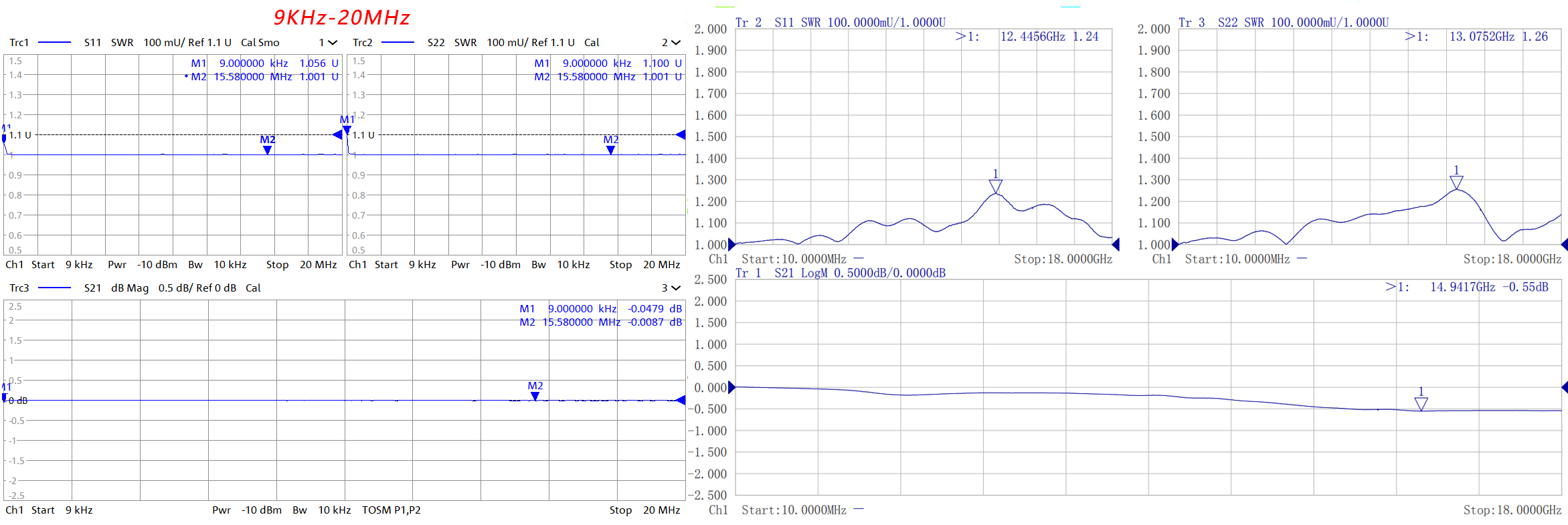Screen dimensions: 1568x525
Task: Select the M2 marker triangle on Trc2 S22 plot
Action: click(610, 150)
